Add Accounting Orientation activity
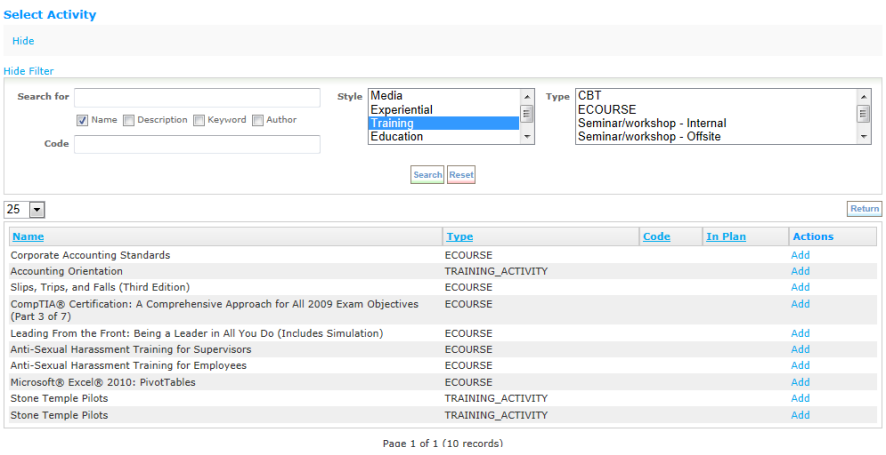Screen dimensions: 886x455 [x=800, y=271]
